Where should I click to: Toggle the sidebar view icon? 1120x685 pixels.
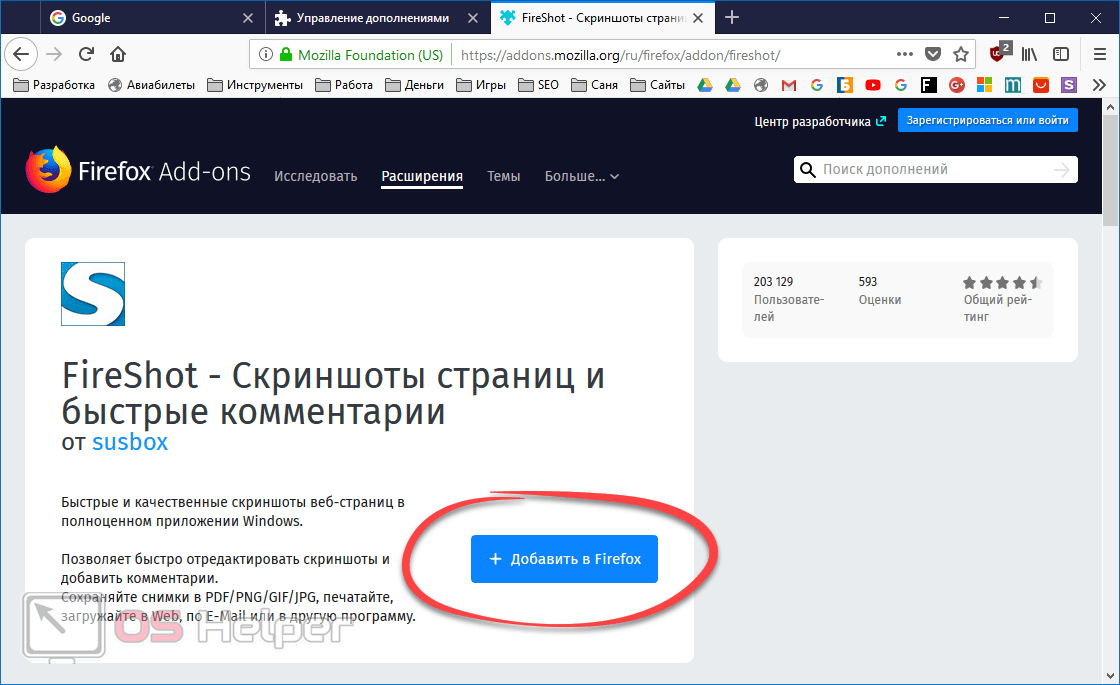click(1061, 54)
